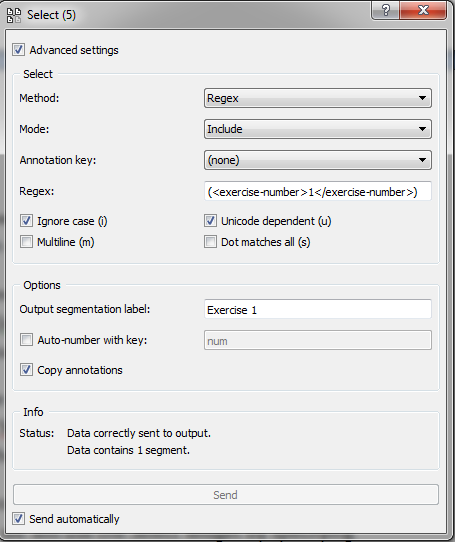Click the help question mark button
The height and width of the screenshot is (542, 455).
(385, 10)
